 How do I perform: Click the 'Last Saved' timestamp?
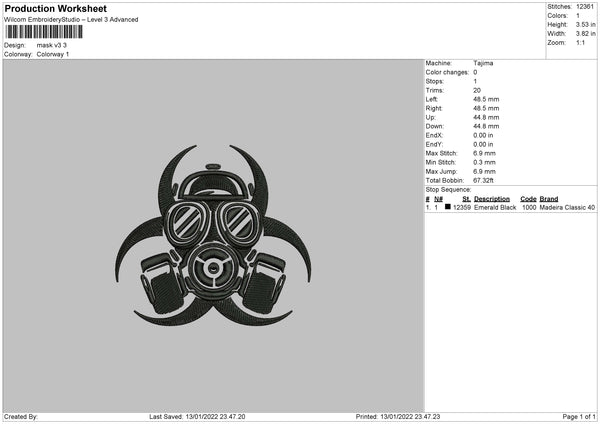point(197,416)
